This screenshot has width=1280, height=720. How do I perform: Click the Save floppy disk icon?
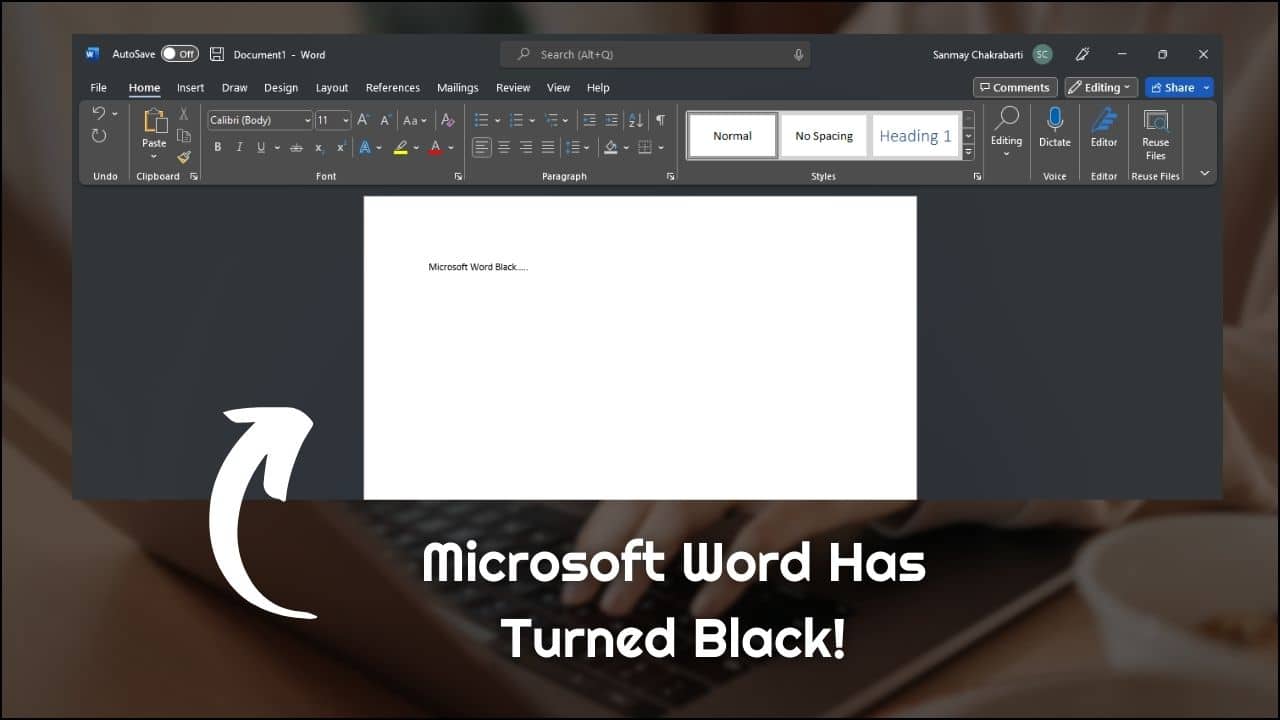point(217,54)
